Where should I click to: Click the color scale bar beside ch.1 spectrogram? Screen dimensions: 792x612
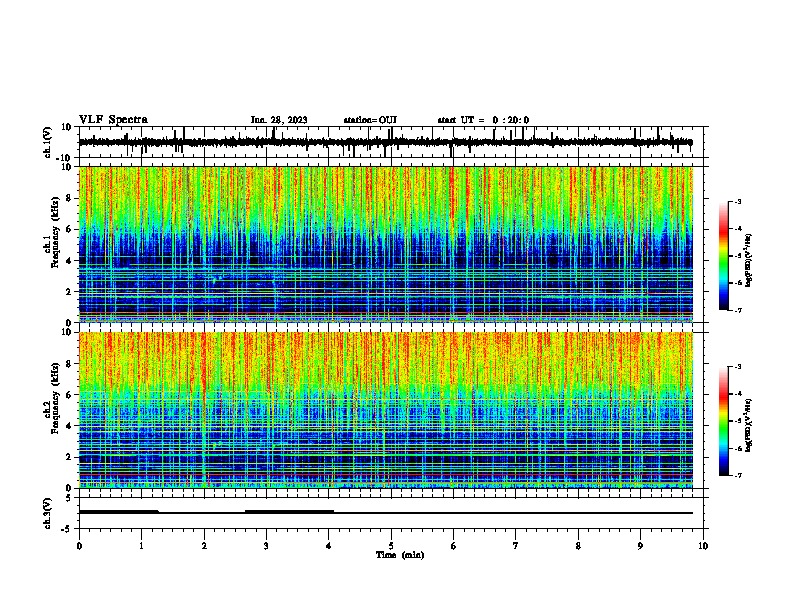coord(724,256)
